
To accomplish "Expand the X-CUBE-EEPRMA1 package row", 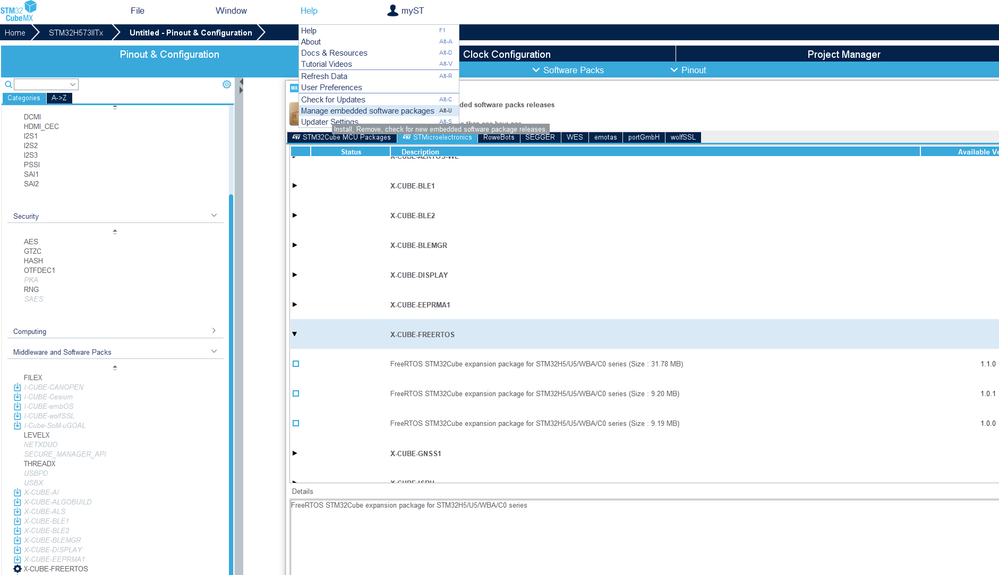I will click(x=294, y=304).
